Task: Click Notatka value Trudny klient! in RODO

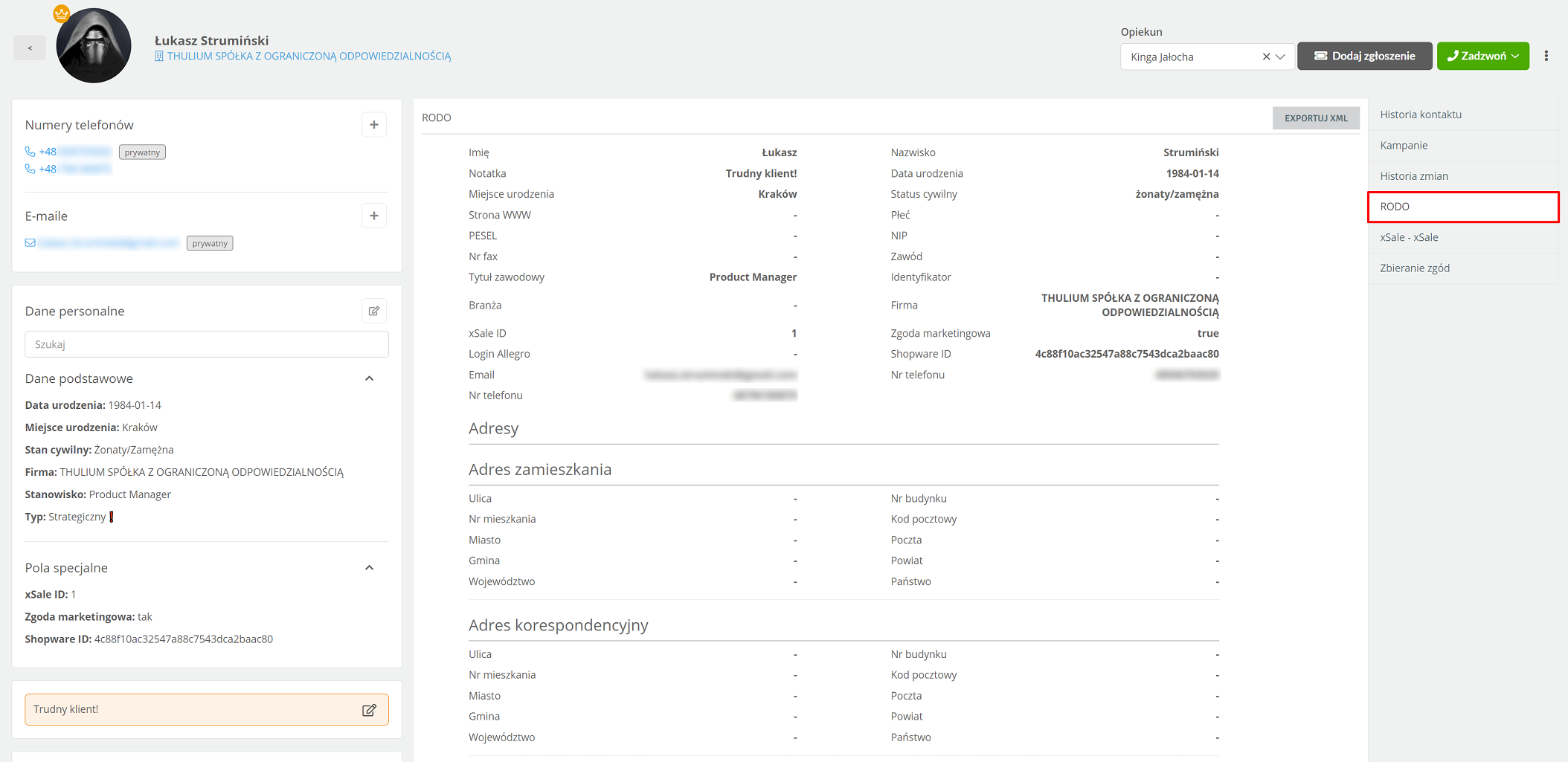Action: coord(761,173)
